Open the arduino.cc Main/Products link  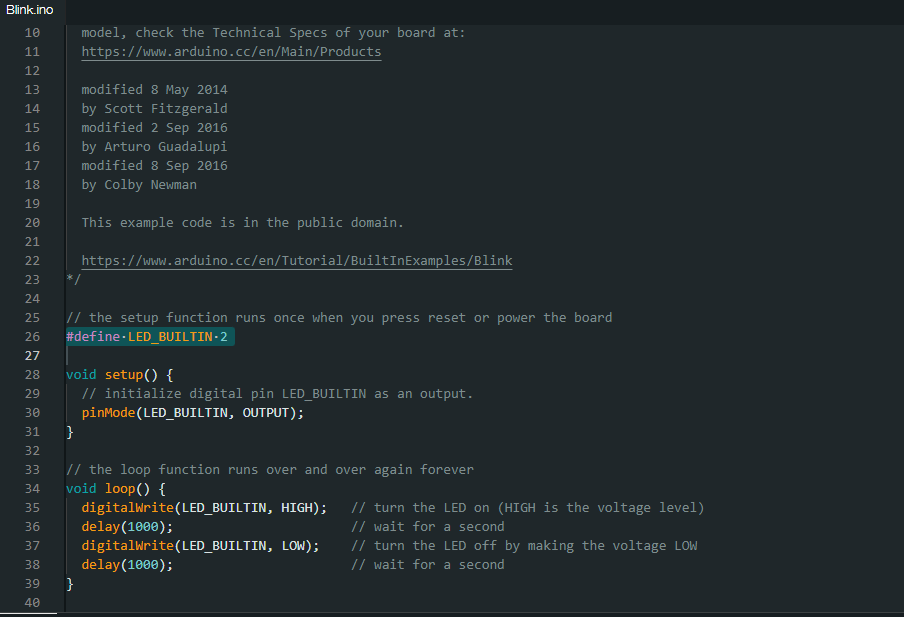click(x=231, y=51)
